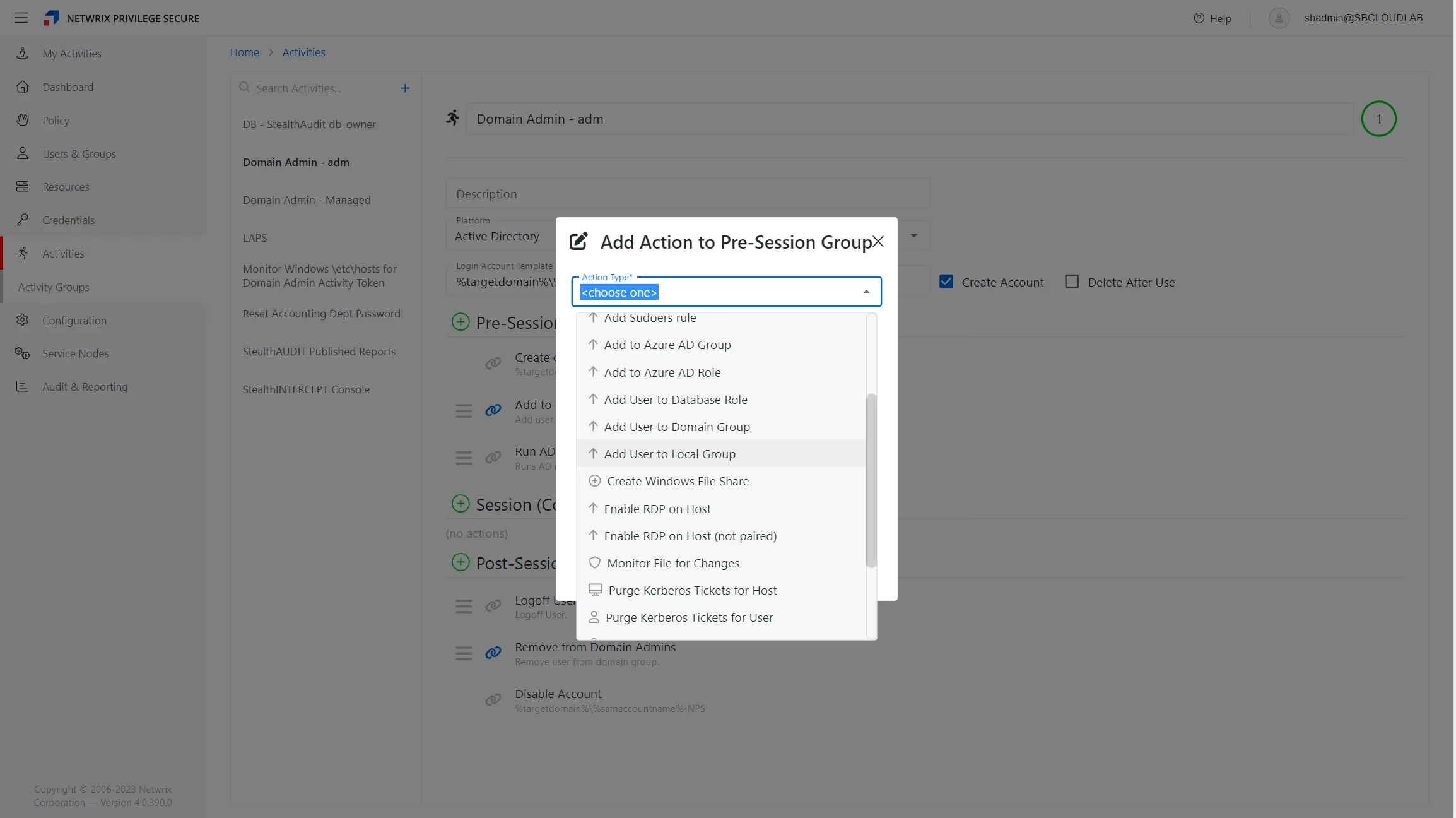Choose Add to Azure AD Group option
The height and width of the screenshot is (818, 1456).
coord(721,345)
